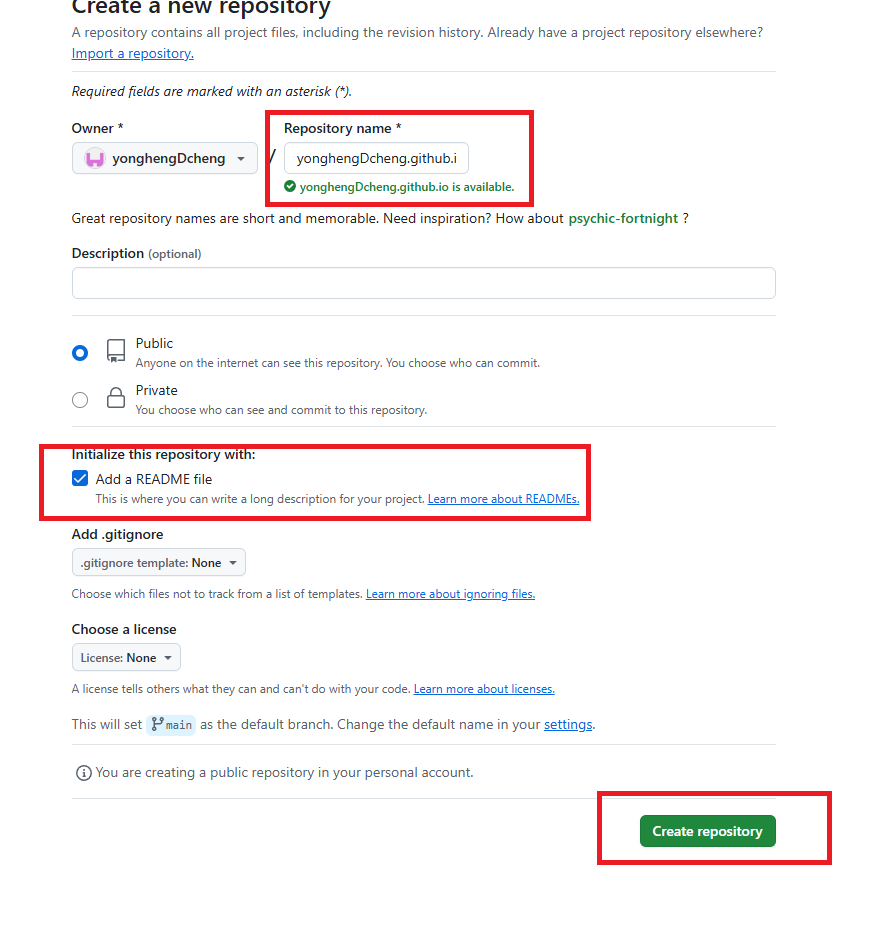Use the psychic-fortnight name suggestion
Screen dimensions: 889x926
click(623, 218)
